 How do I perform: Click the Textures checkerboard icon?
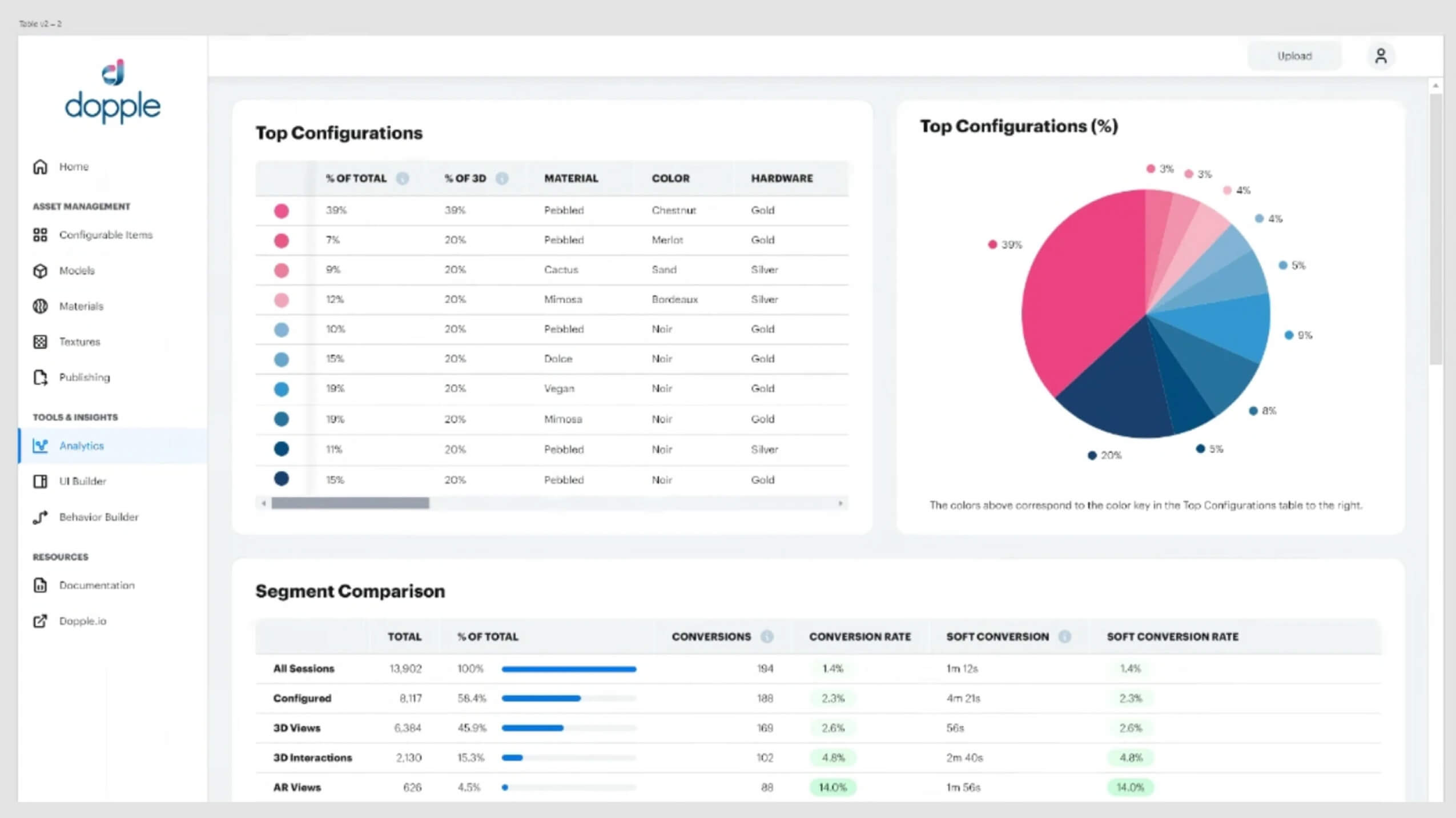pyautogui.click(x=40, y=342)
